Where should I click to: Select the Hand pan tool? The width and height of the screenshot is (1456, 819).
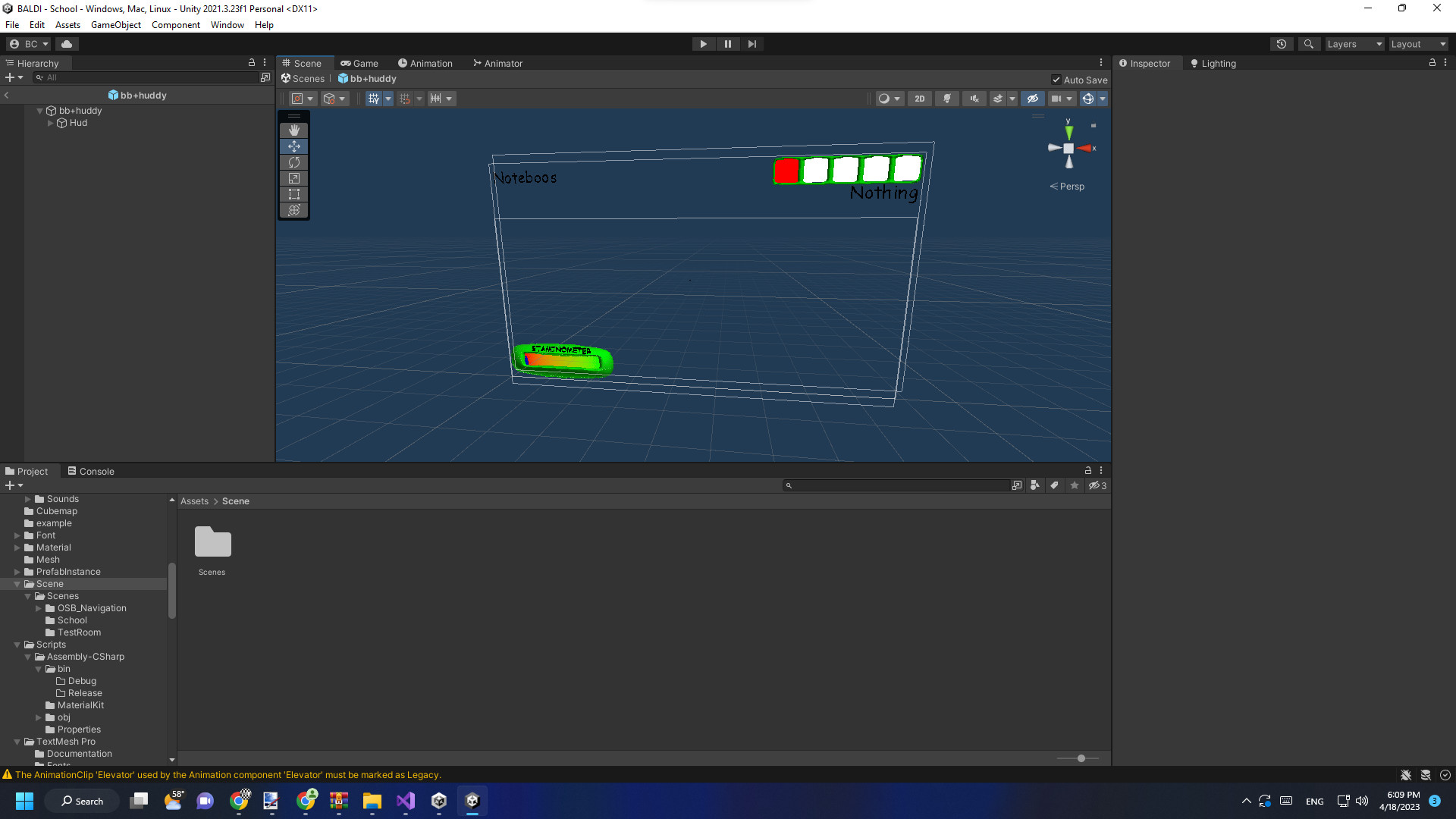click(x=293, y=130)
